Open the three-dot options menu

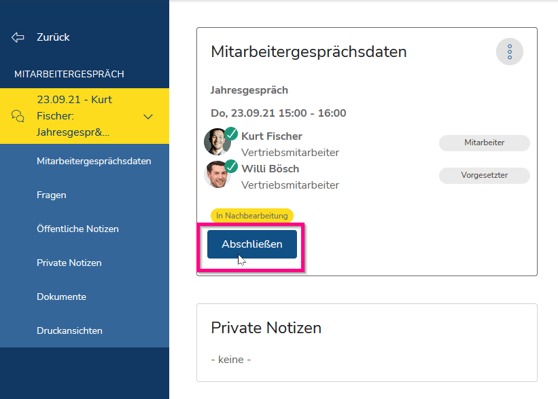tap(510, 52)
